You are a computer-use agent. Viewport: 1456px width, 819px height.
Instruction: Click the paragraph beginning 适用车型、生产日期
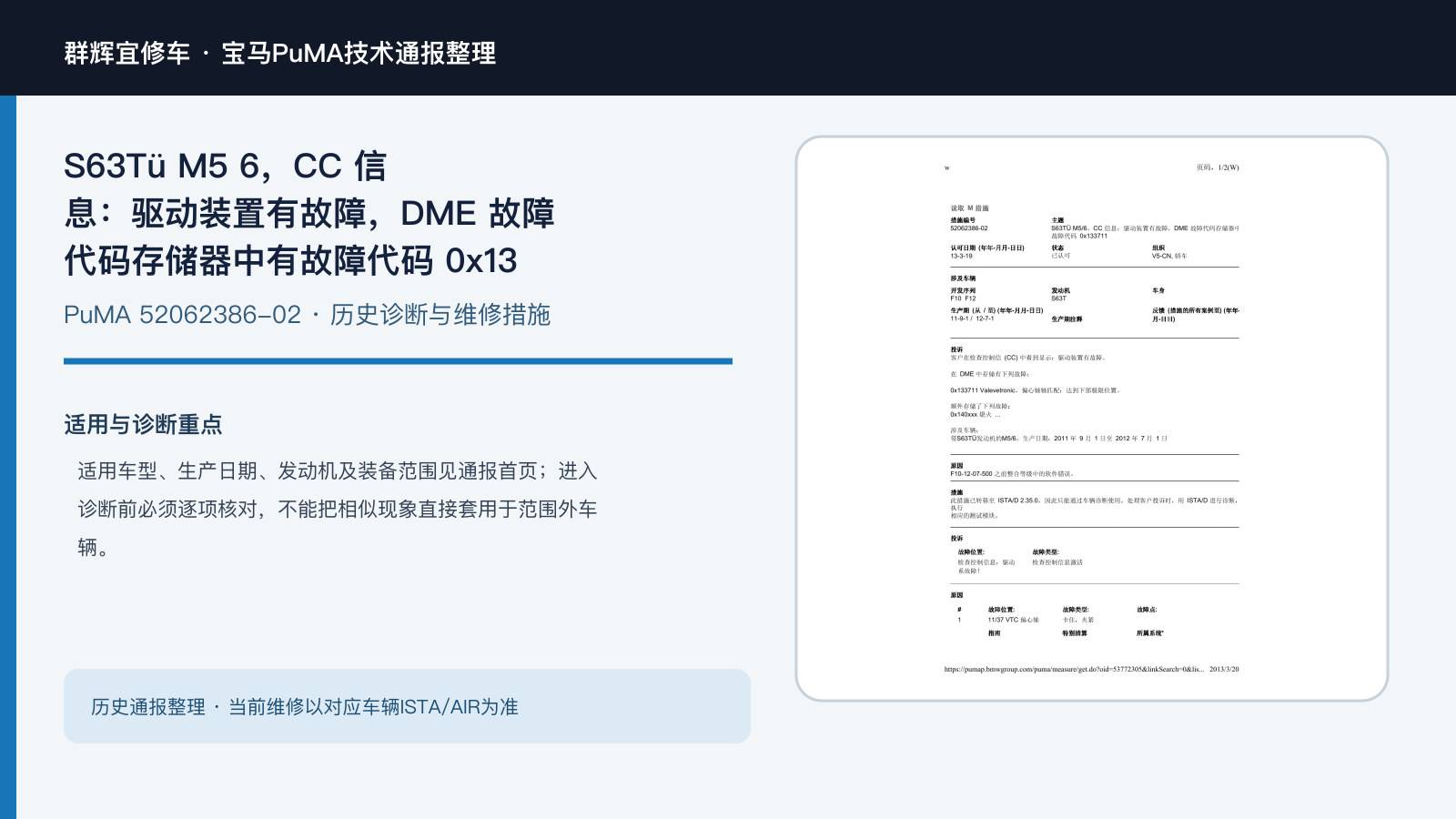[x=338, y=509]
